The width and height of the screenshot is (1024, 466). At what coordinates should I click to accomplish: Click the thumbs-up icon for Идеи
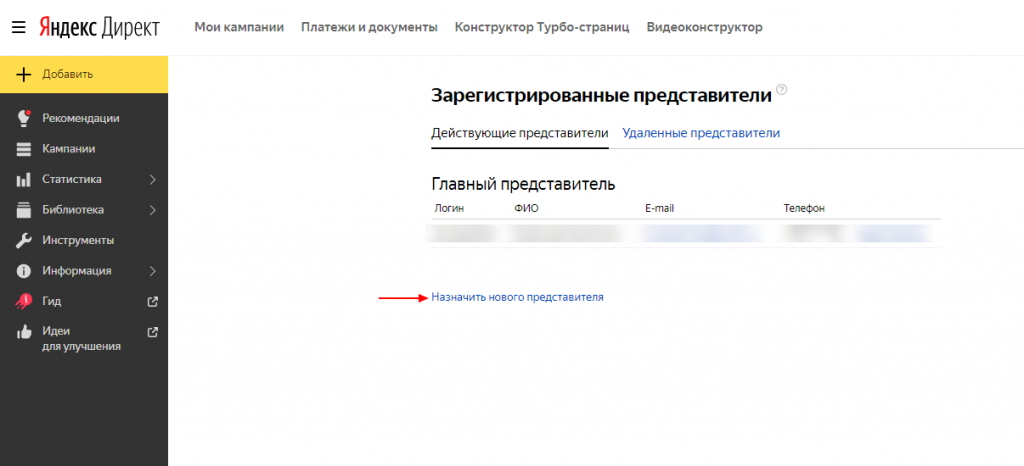coord(24,332)
